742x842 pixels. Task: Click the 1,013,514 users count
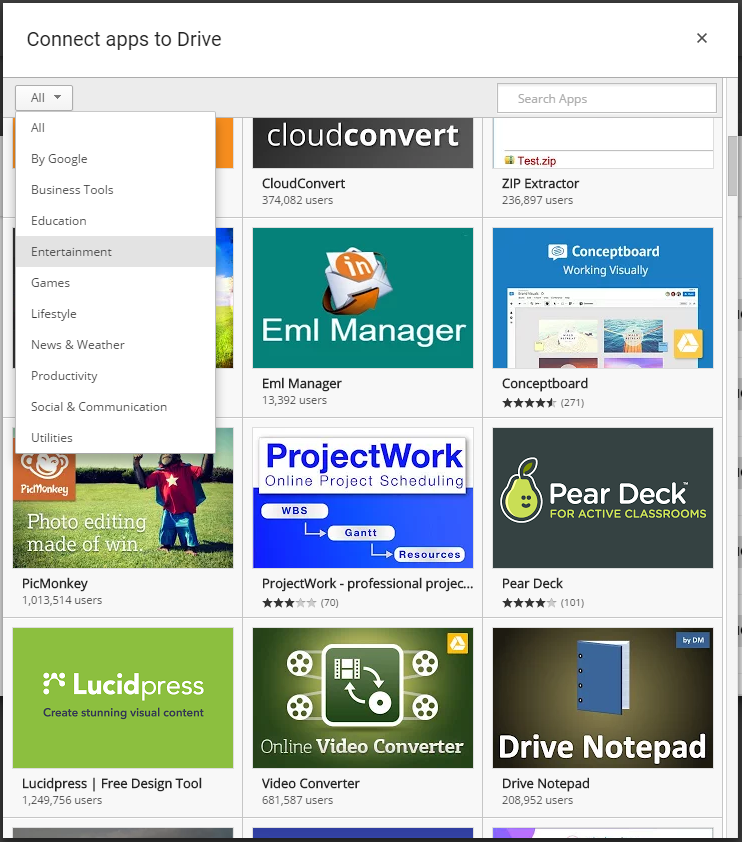[x=62, y=600]
